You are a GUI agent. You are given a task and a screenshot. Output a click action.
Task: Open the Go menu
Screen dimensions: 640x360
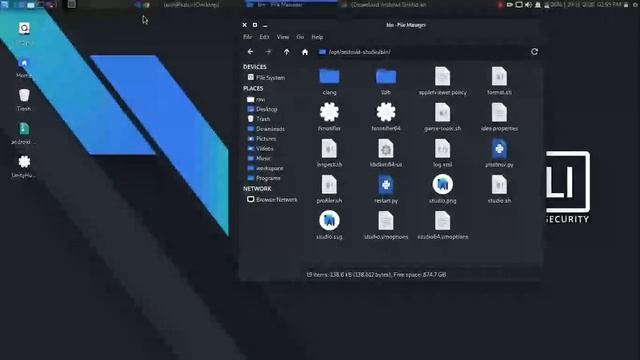pyautogui.click(x=300, y=37)
